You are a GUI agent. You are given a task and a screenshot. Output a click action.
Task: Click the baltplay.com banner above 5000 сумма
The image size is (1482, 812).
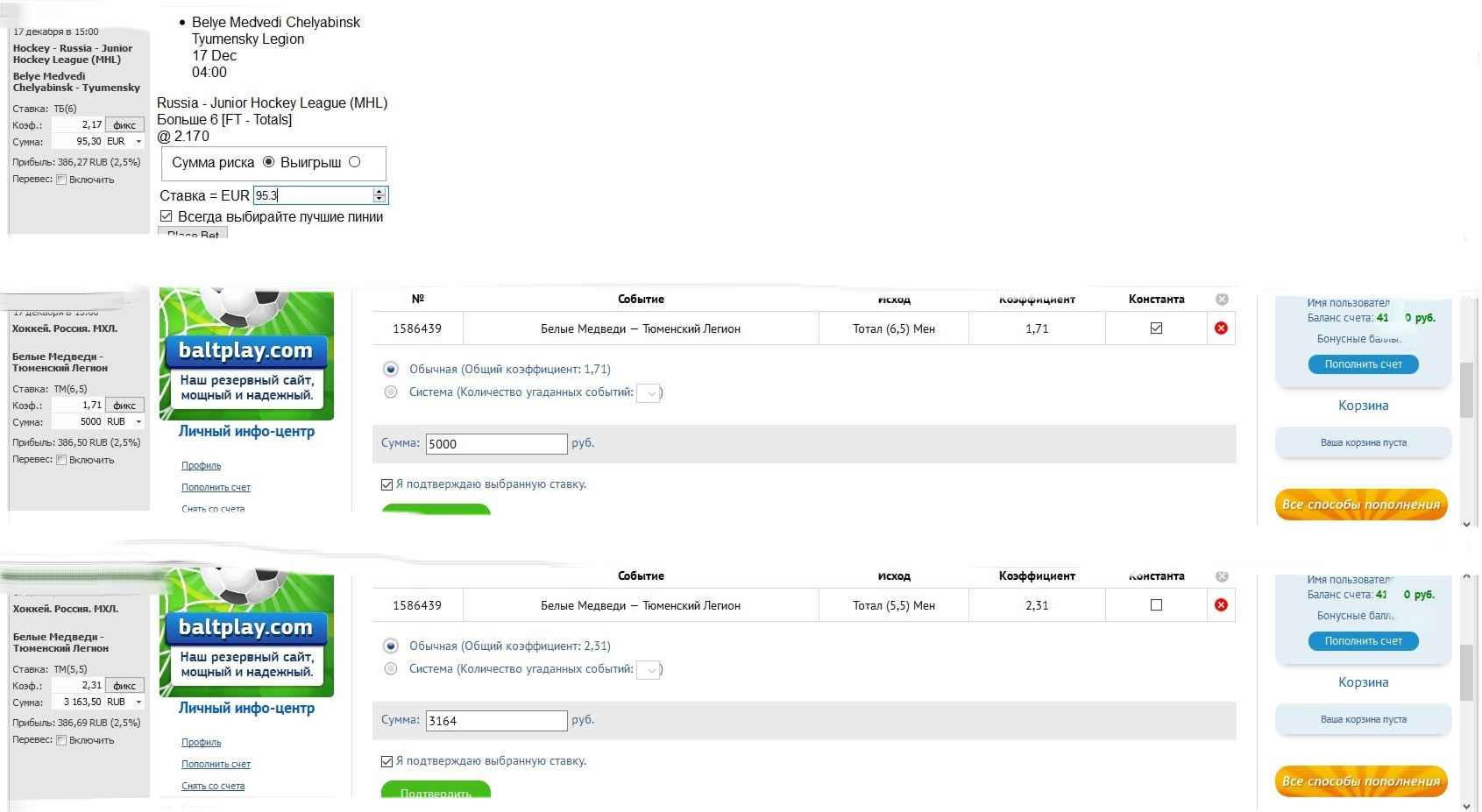point(246,355)
